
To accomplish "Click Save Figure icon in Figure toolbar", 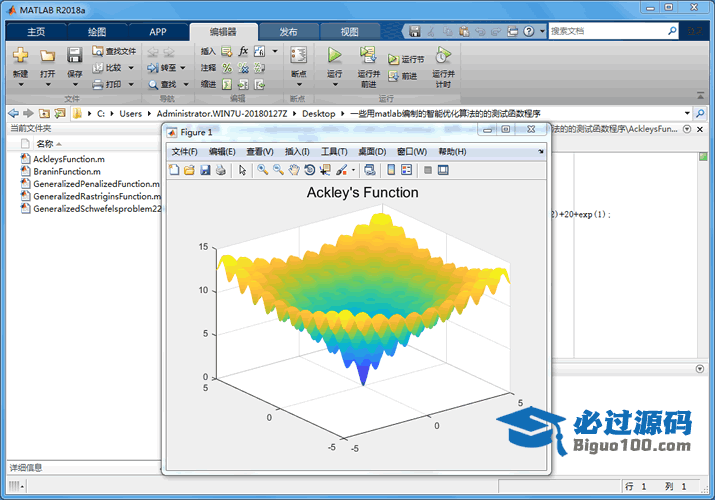I will (x=205, y=170).
